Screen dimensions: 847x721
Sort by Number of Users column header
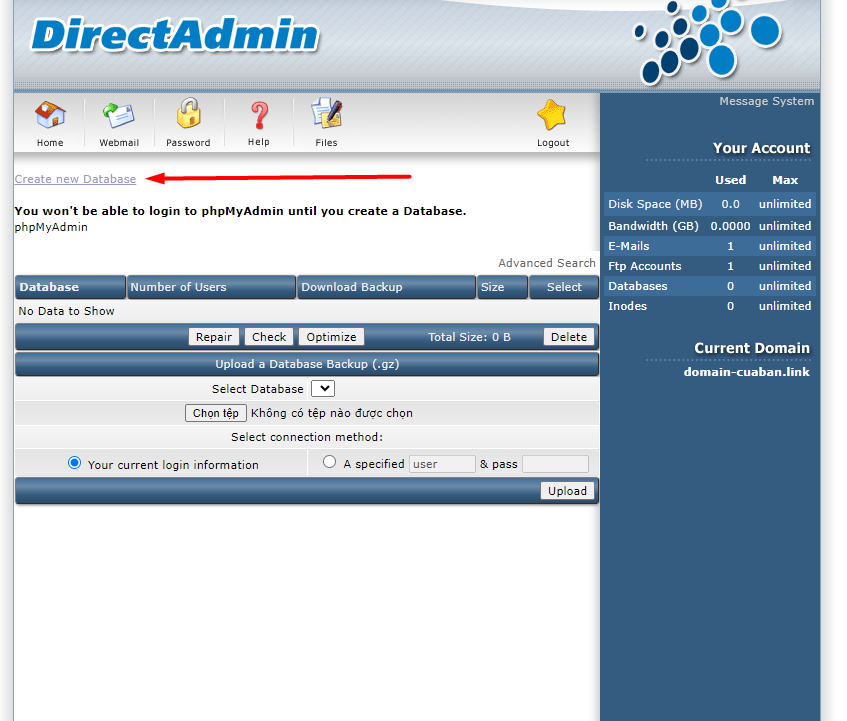[x=211, y=287]
